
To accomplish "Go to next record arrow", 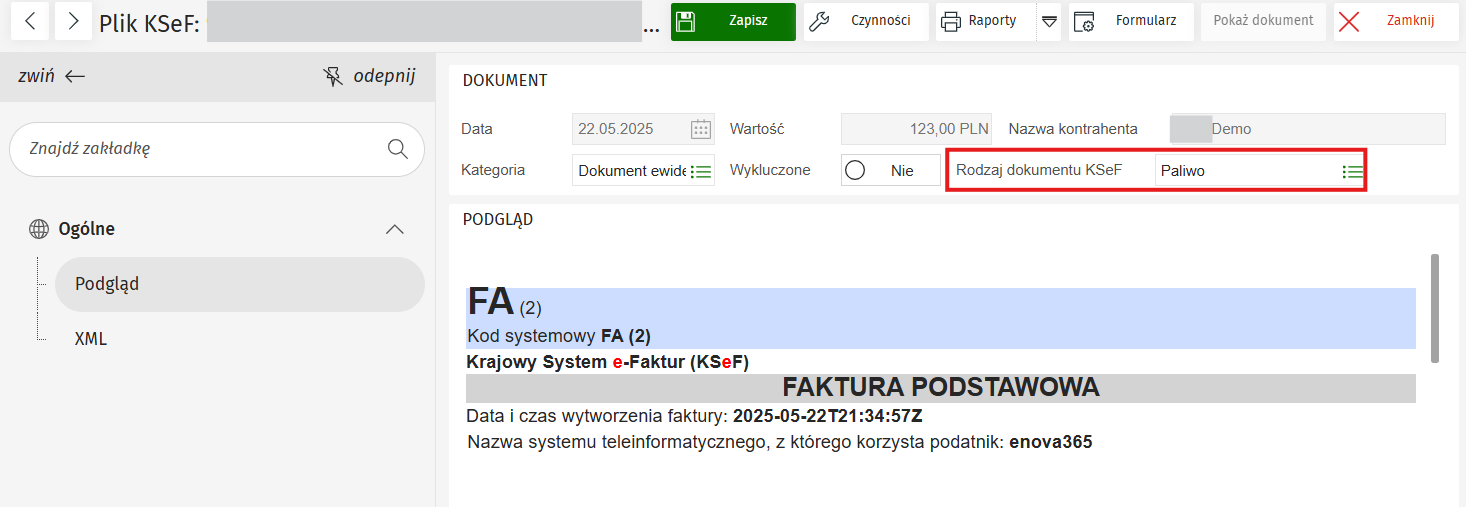I will (73, 21).
